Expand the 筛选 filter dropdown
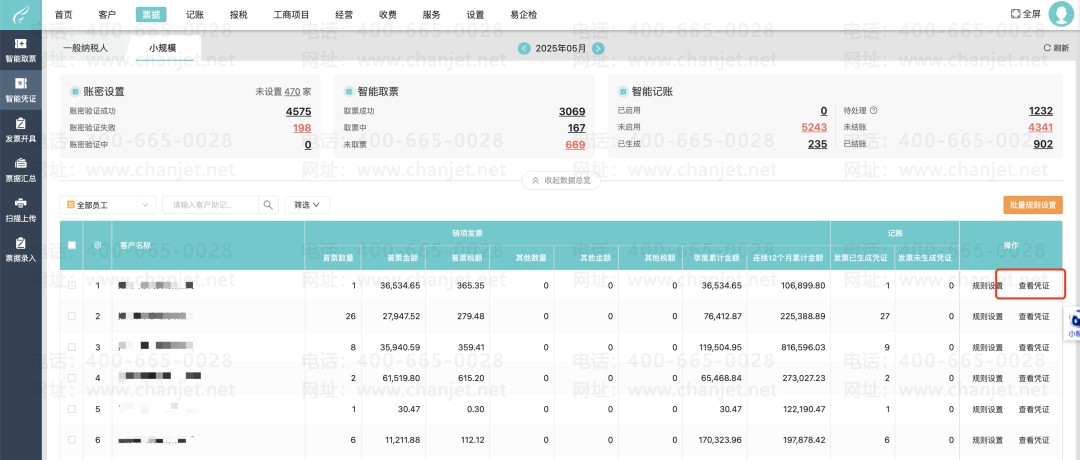The width and height of the screenshot is (1080, 460). [307, 205]
